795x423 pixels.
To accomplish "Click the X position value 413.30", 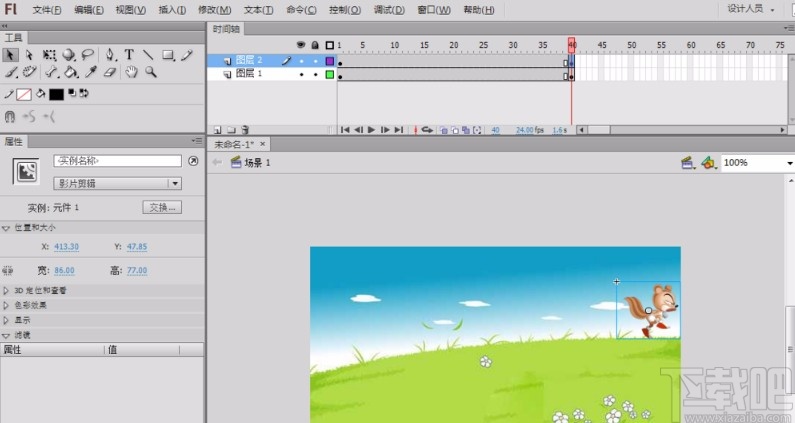I will tap(66, 247).
